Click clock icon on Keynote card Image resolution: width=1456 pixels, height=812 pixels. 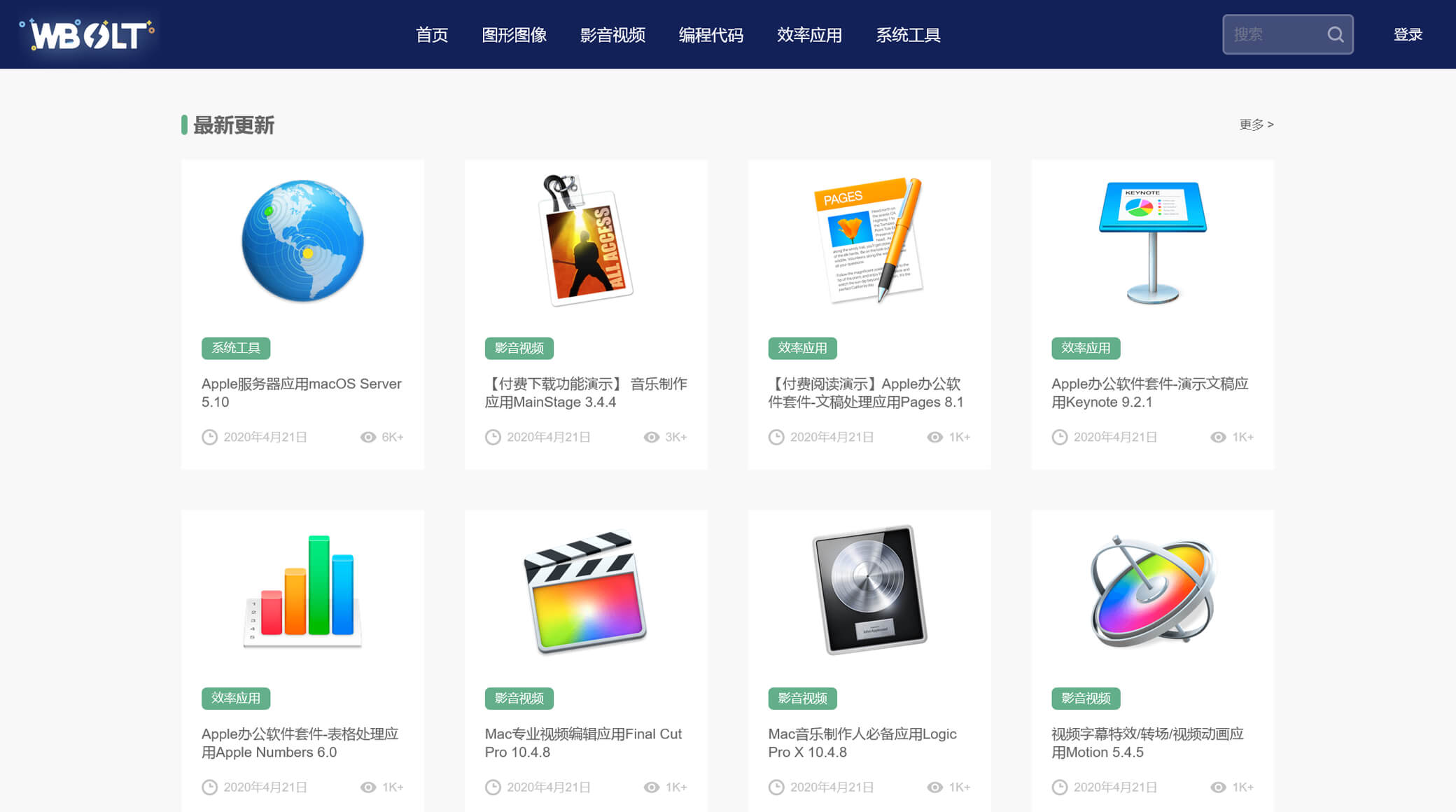click(1060, 437)
